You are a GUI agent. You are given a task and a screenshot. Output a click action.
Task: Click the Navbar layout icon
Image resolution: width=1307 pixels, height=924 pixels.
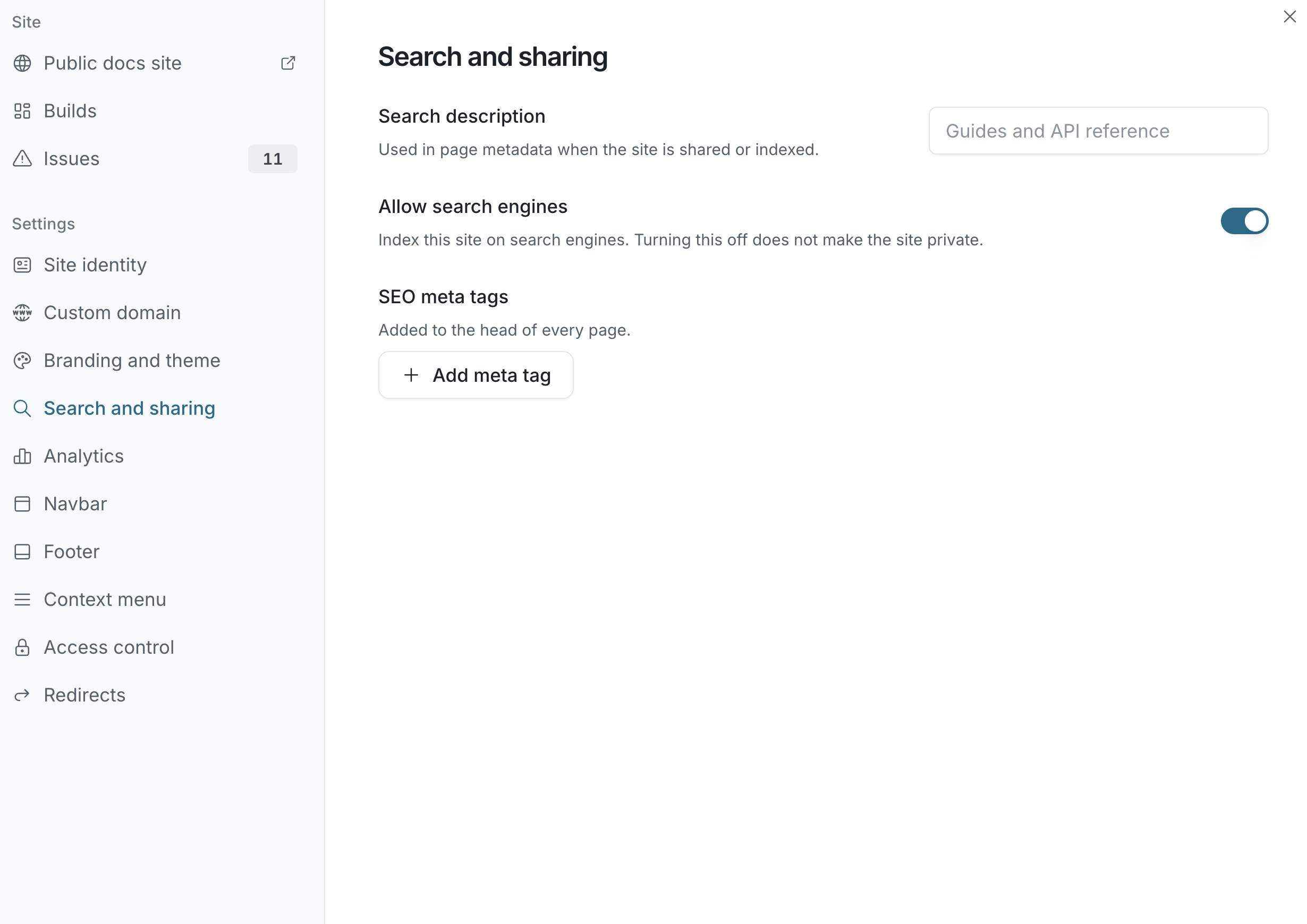pos(22,504)
